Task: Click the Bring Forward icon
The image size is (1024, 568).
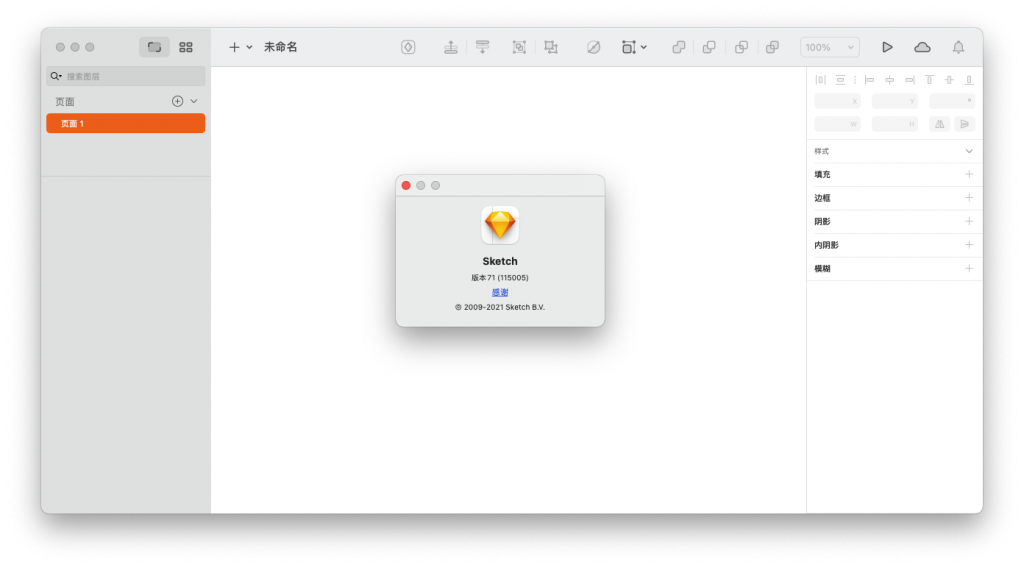Action: pyautogui.click(x=451, y=47)
